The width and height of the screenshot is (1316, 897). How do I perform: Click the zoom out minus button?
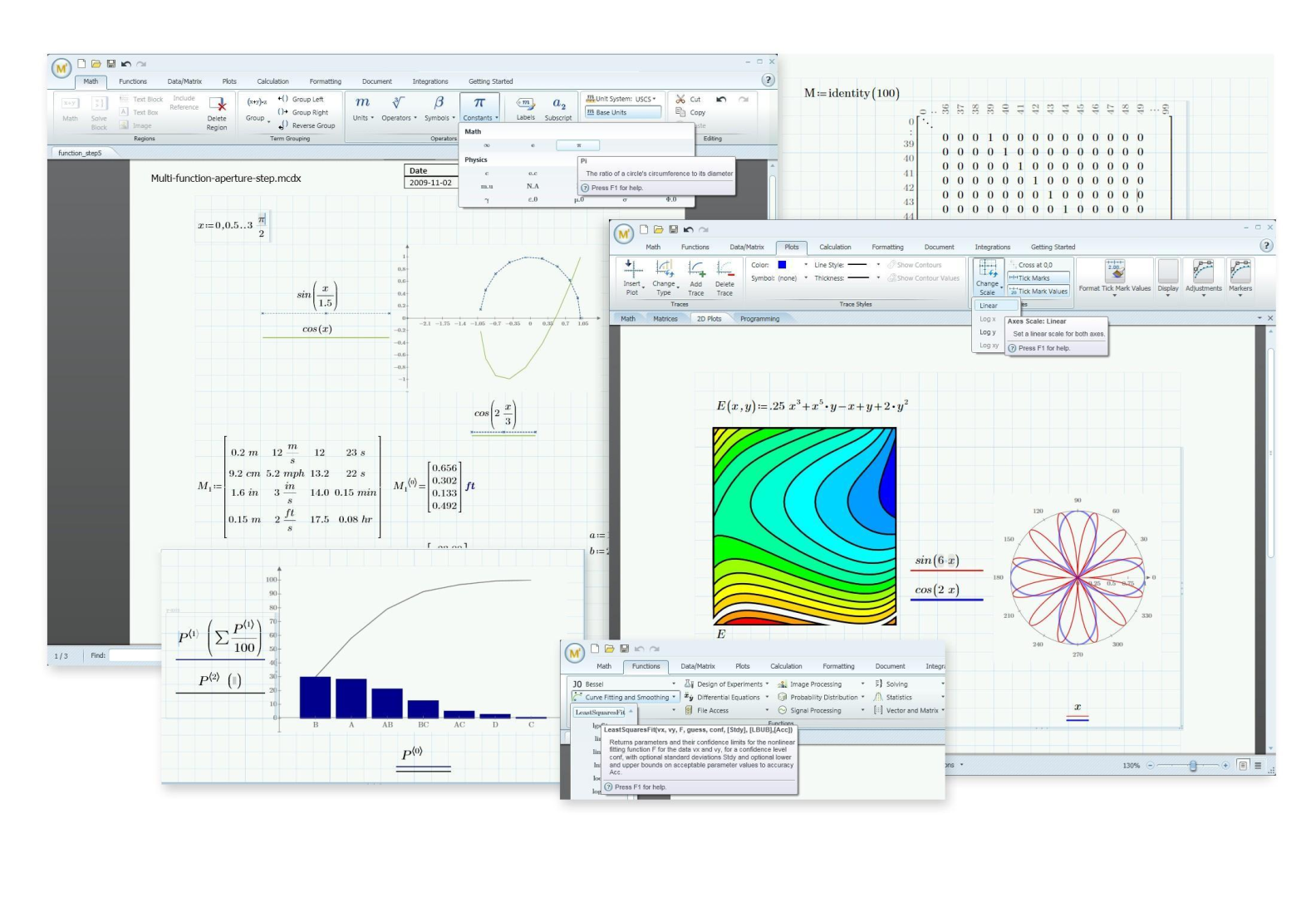(x=1150, y=766)
